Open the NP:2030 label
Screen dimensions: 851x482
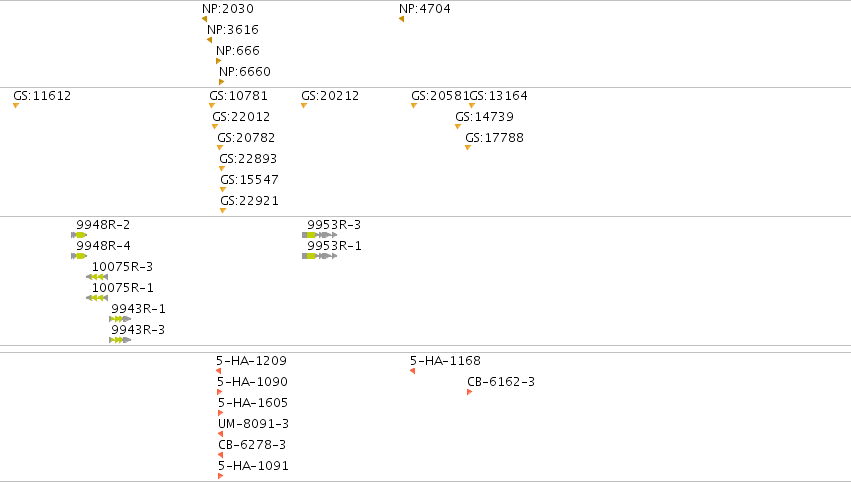pyautogui.click(x=228, y=9)
